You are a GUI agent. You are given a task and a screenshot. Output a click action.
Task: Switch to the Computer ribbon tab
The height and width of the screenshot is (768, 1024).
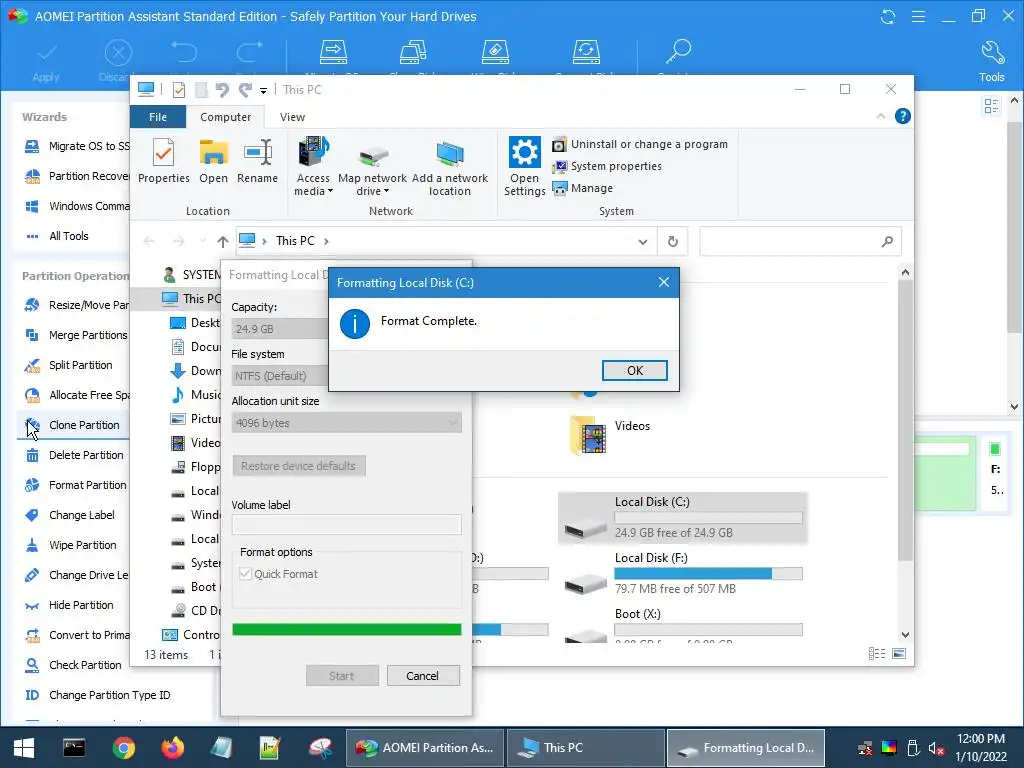(x=225, y=117)
